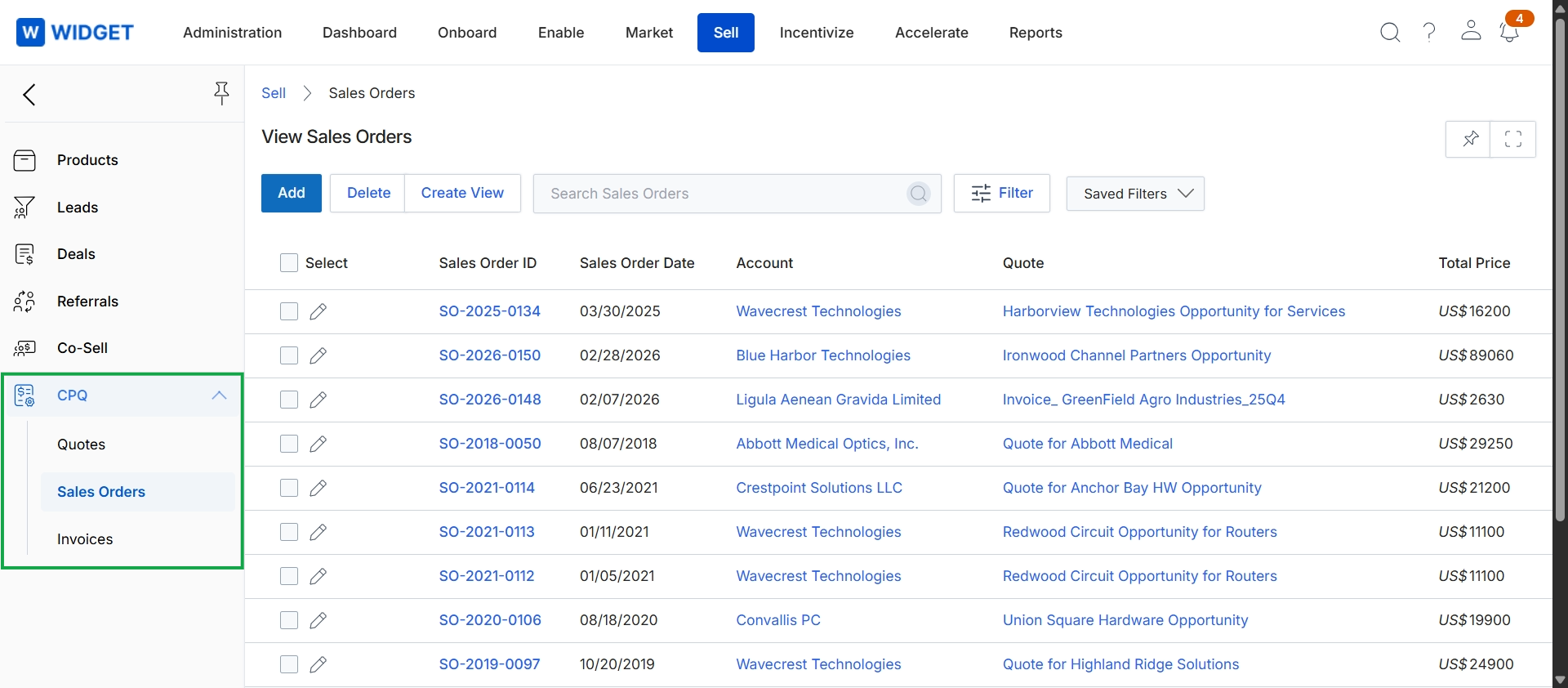Open Quotes in the CPQ submenu

[x=81, y=445]
